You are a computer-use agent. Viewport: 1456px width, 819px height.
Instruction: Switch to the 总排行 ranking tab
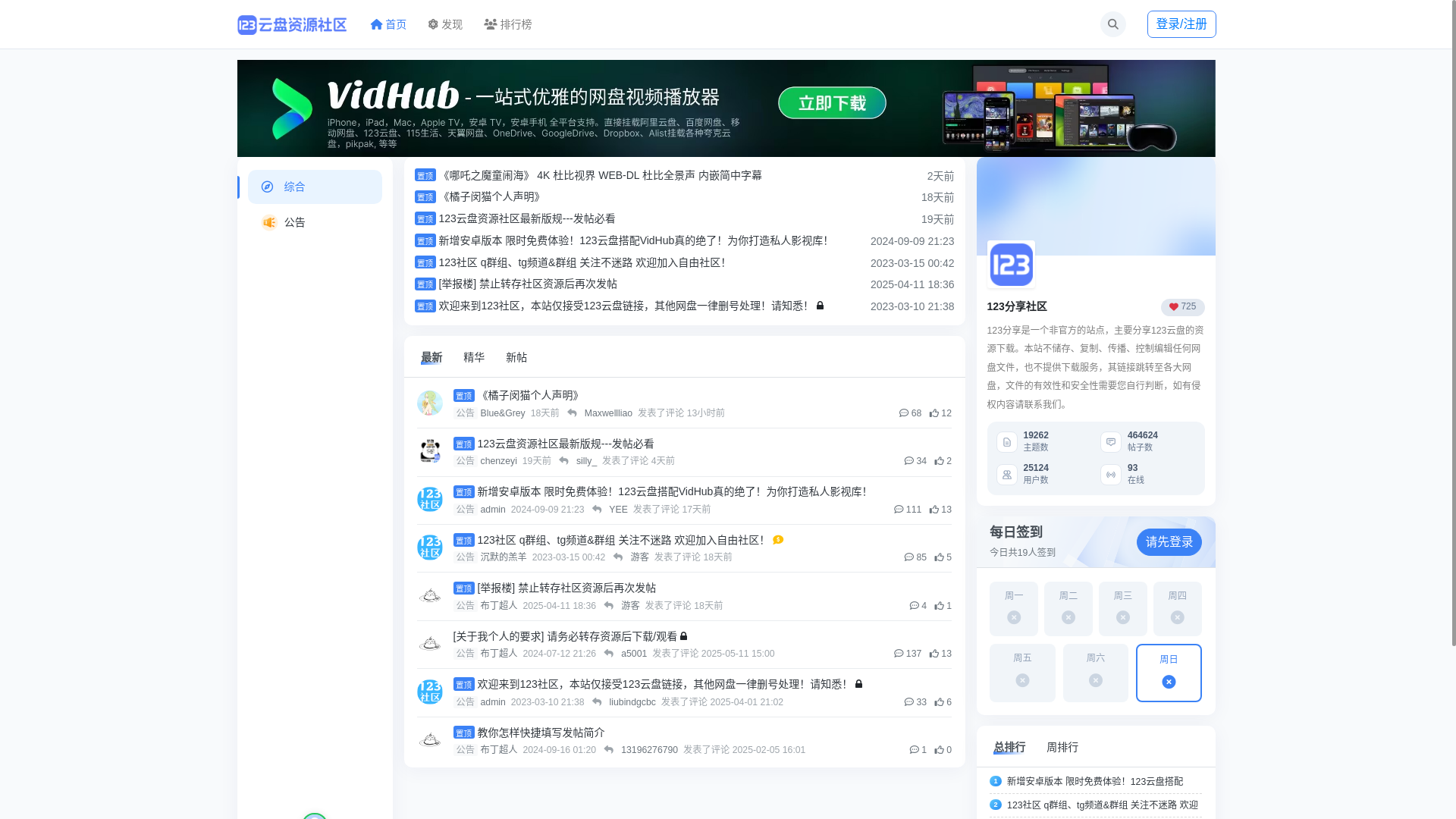click(1009, 747)
